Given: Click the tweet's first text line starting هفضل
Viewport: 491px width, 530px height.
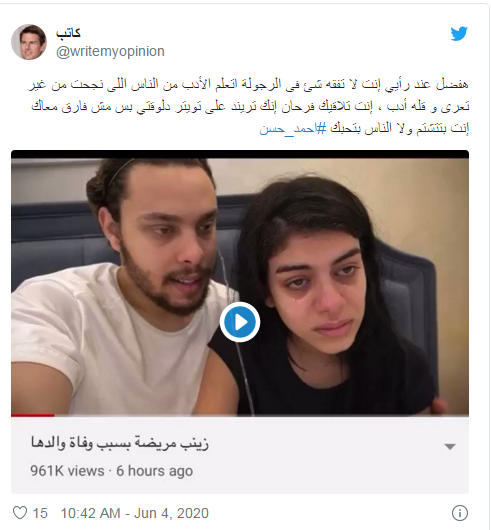Looking at the screenshot, I should (x=248, y=84).
